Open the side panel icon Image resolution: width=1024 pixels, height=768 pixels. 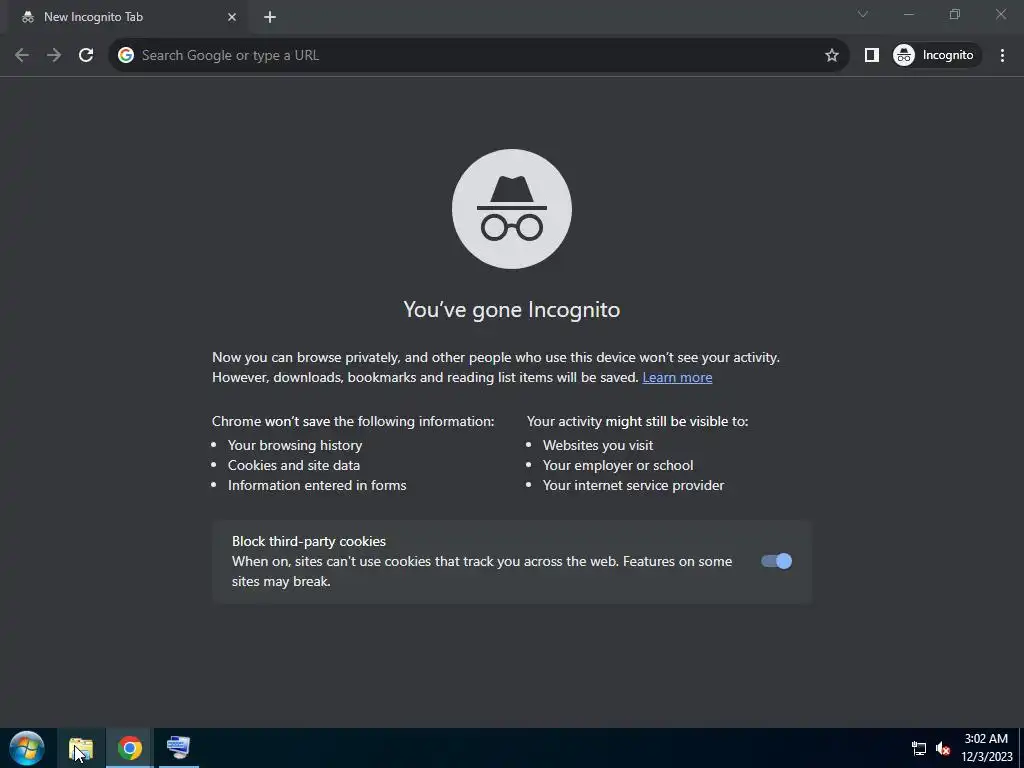pyautogui.click(x=871, y=56)
